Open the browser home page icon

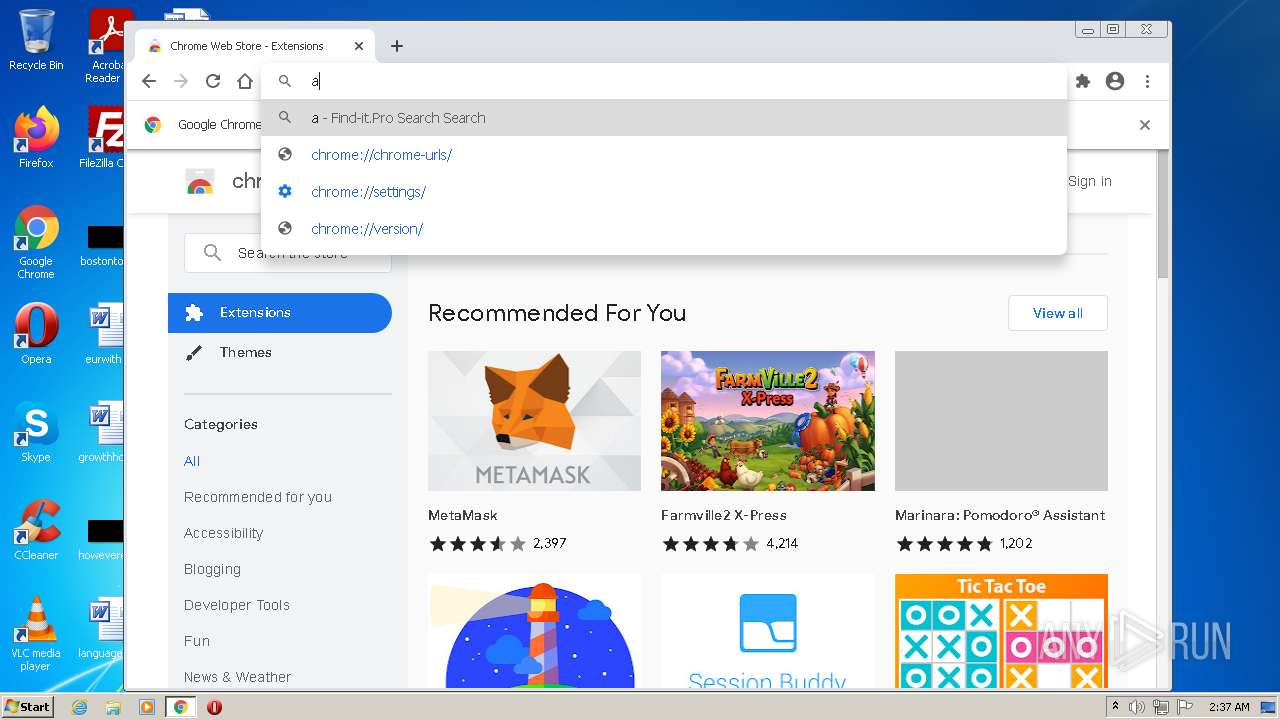click(x=245, y=82)
